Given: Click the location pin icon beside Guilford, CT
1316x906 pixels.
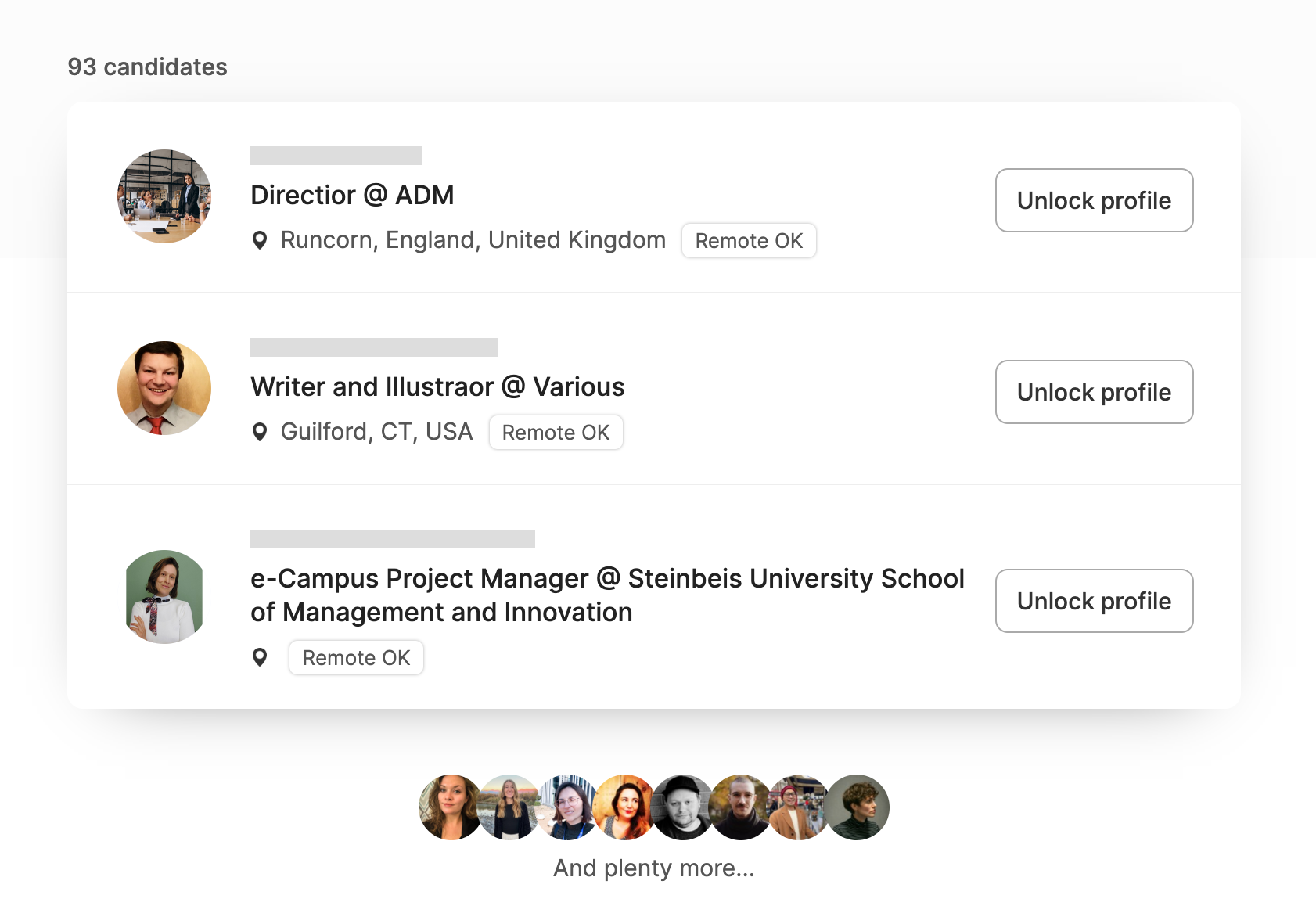Looking at the screenshot, I should [261, 431].
